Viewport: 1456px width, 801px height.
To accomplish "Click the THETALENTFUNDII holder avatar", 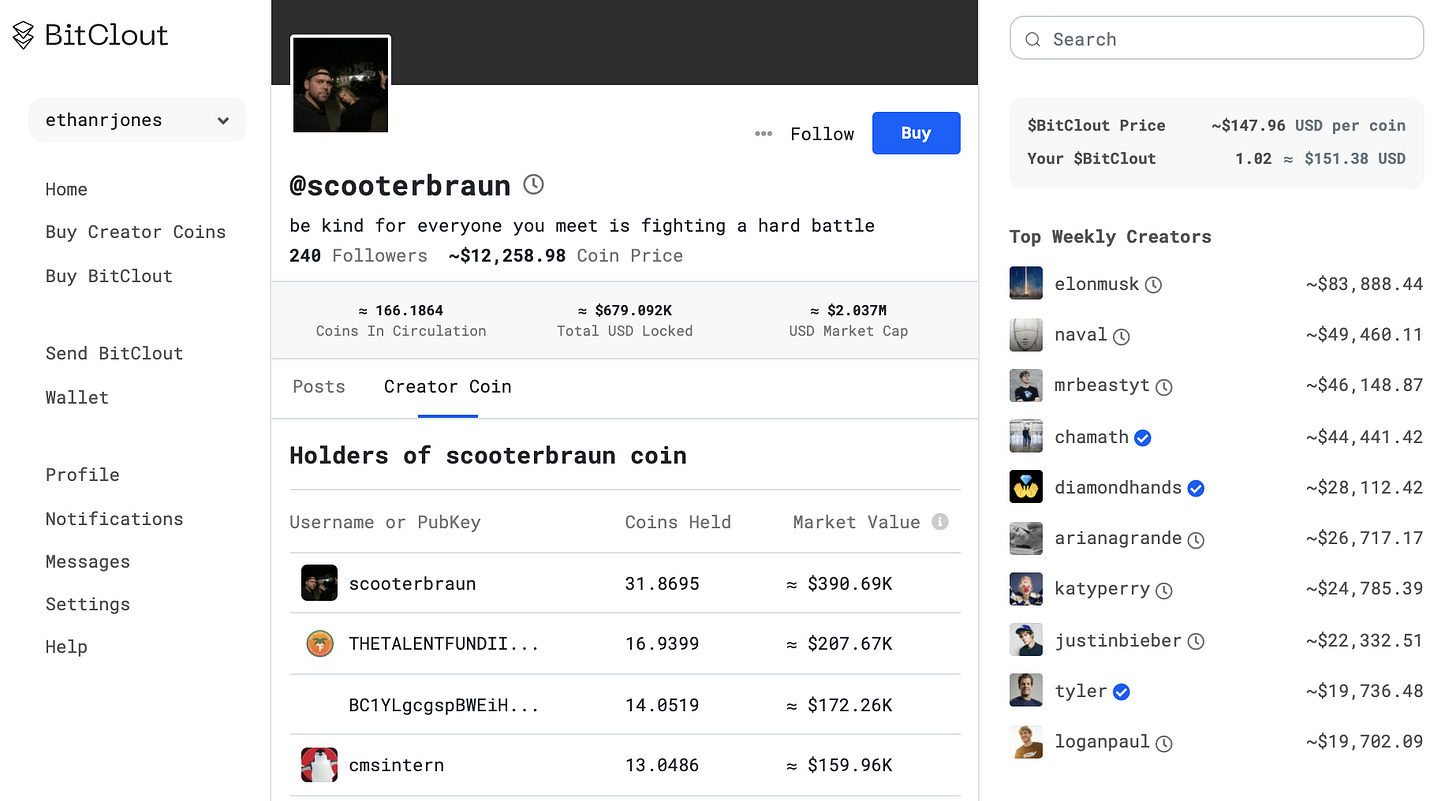I will coord(319,644).
